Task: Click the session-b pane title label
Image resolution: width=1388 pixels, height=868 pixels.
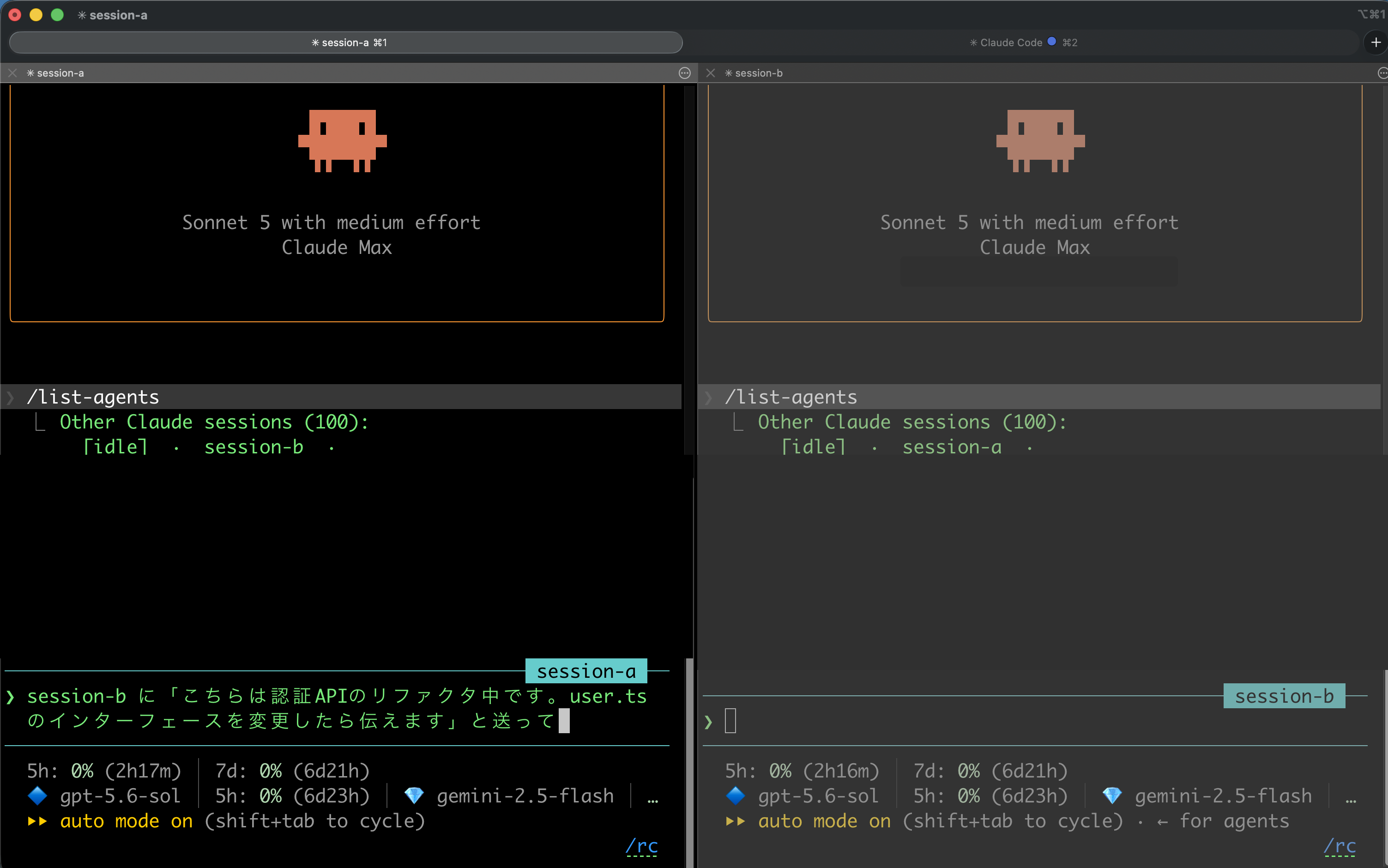Action: (753, 73)
